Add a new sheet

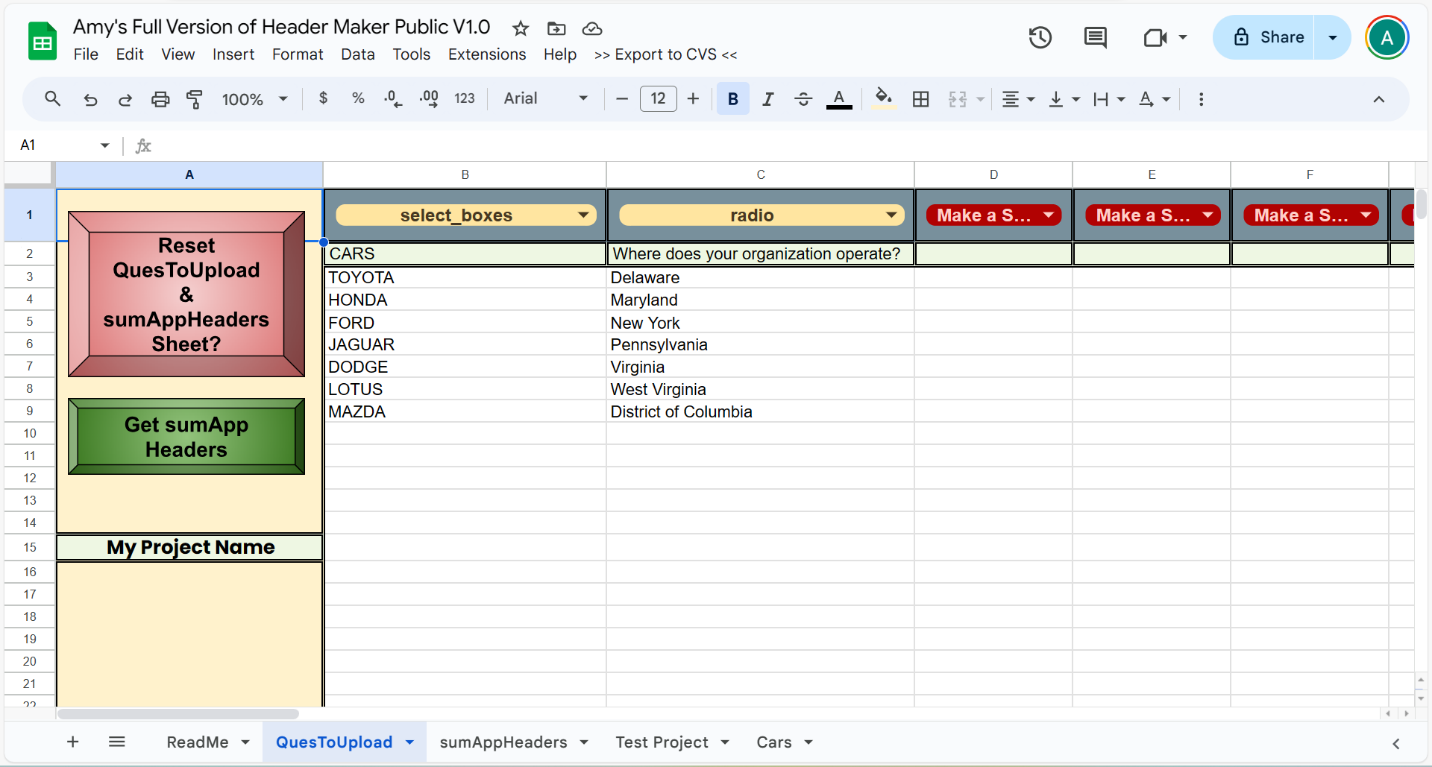72,742
